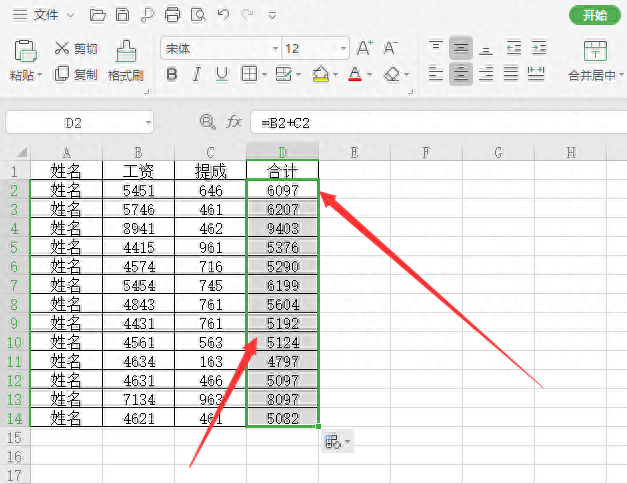The image size is (627, 484).
Task: Click the Paste clipboard icon
Action: coord(26,51)
